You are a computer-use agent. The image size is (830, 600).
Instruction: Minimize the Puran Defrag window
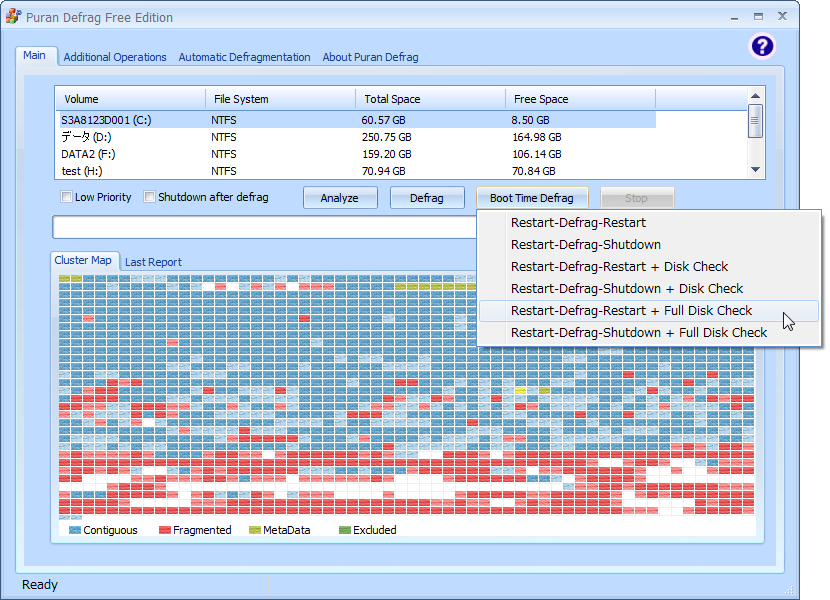click(x=734, y=17)
